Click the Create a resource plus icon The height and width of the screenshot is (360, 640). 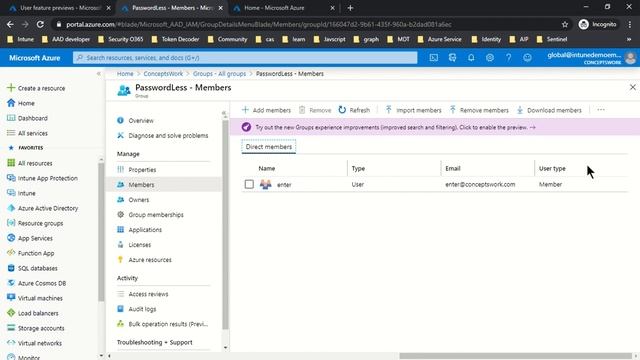pyautogui.click(x=11, y=88)
